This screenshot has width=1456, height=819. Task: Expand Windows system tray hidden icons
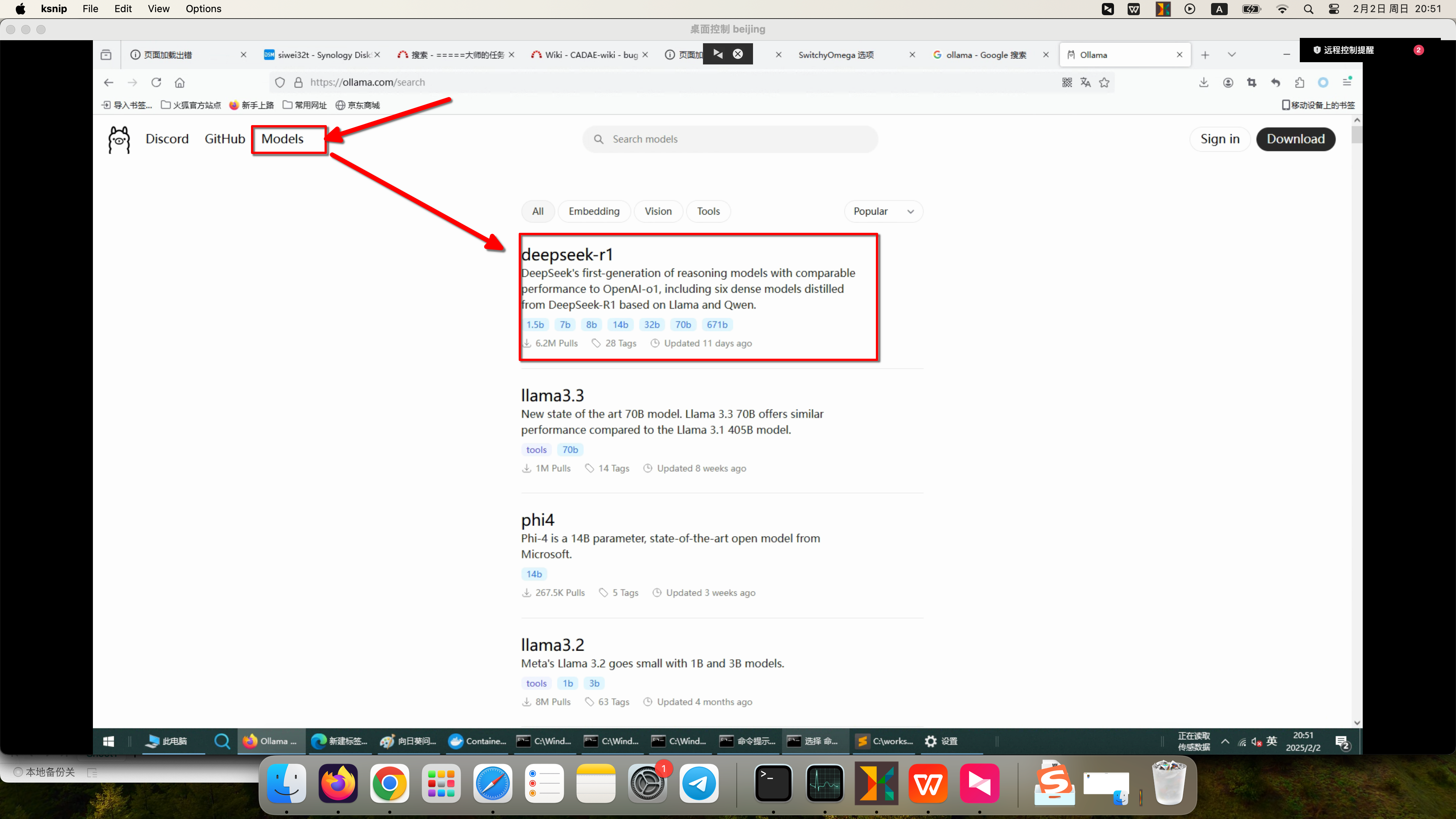pos(1225,741)
